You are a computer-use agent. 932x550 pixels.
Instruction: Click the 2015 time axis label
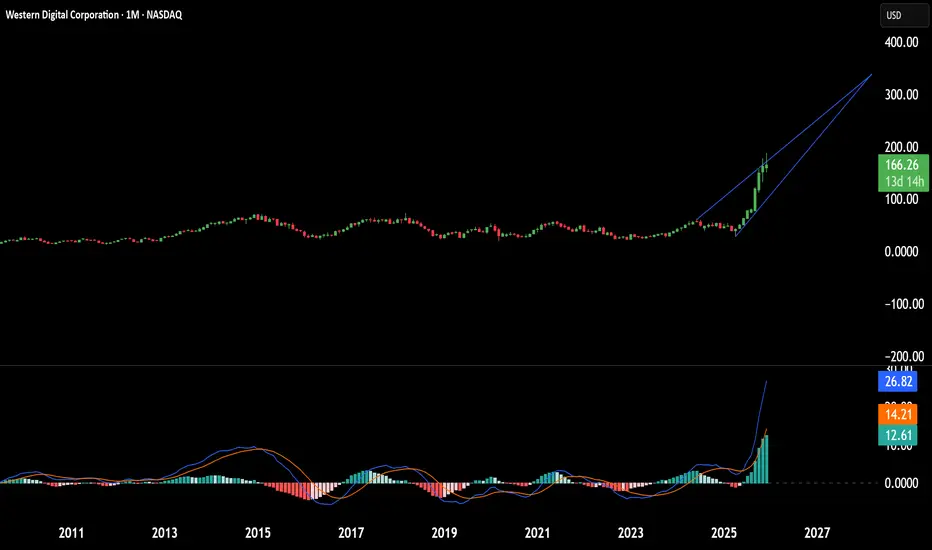click(257, 533)
